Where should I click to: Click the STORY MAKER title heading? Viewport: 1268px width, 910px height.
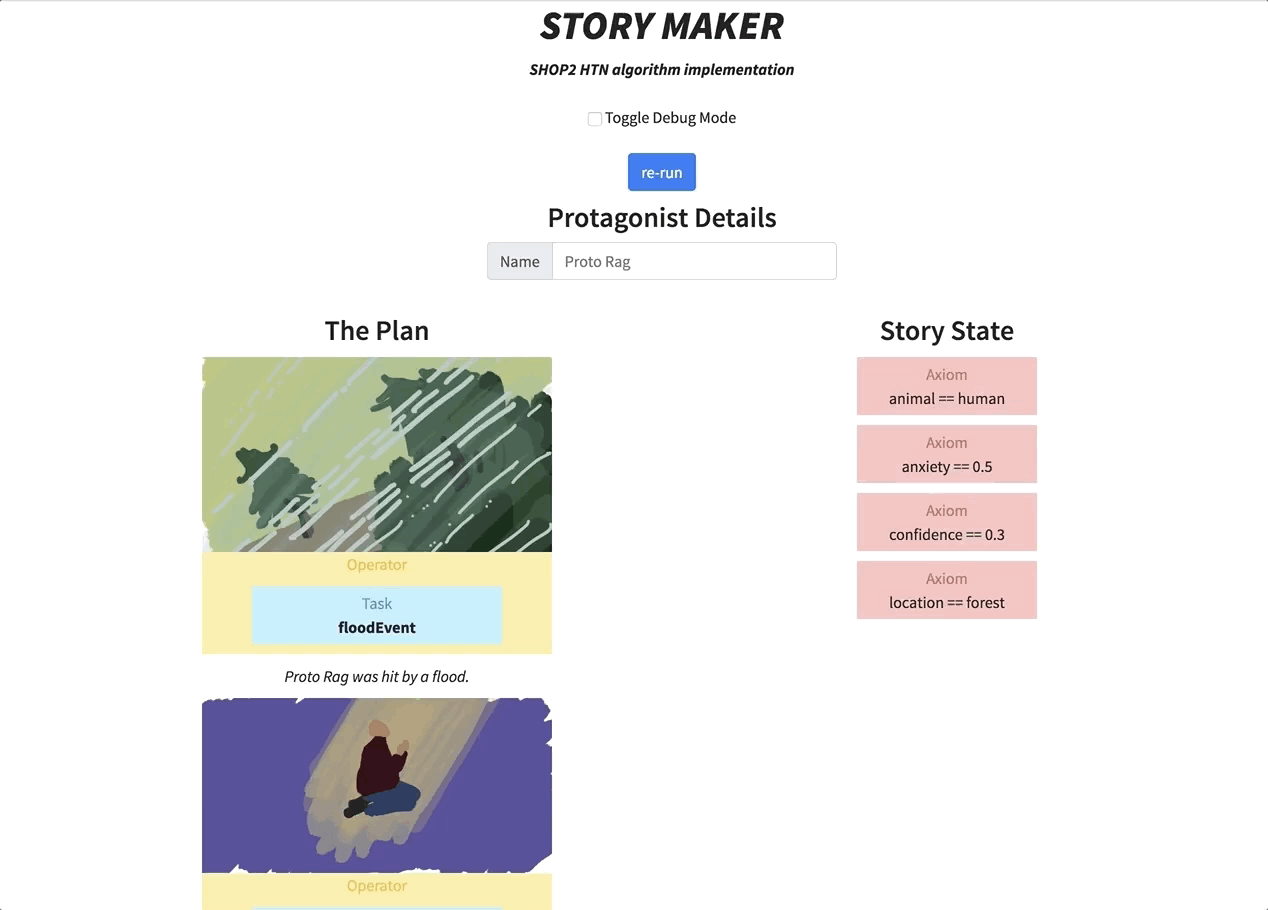(661, 27)
